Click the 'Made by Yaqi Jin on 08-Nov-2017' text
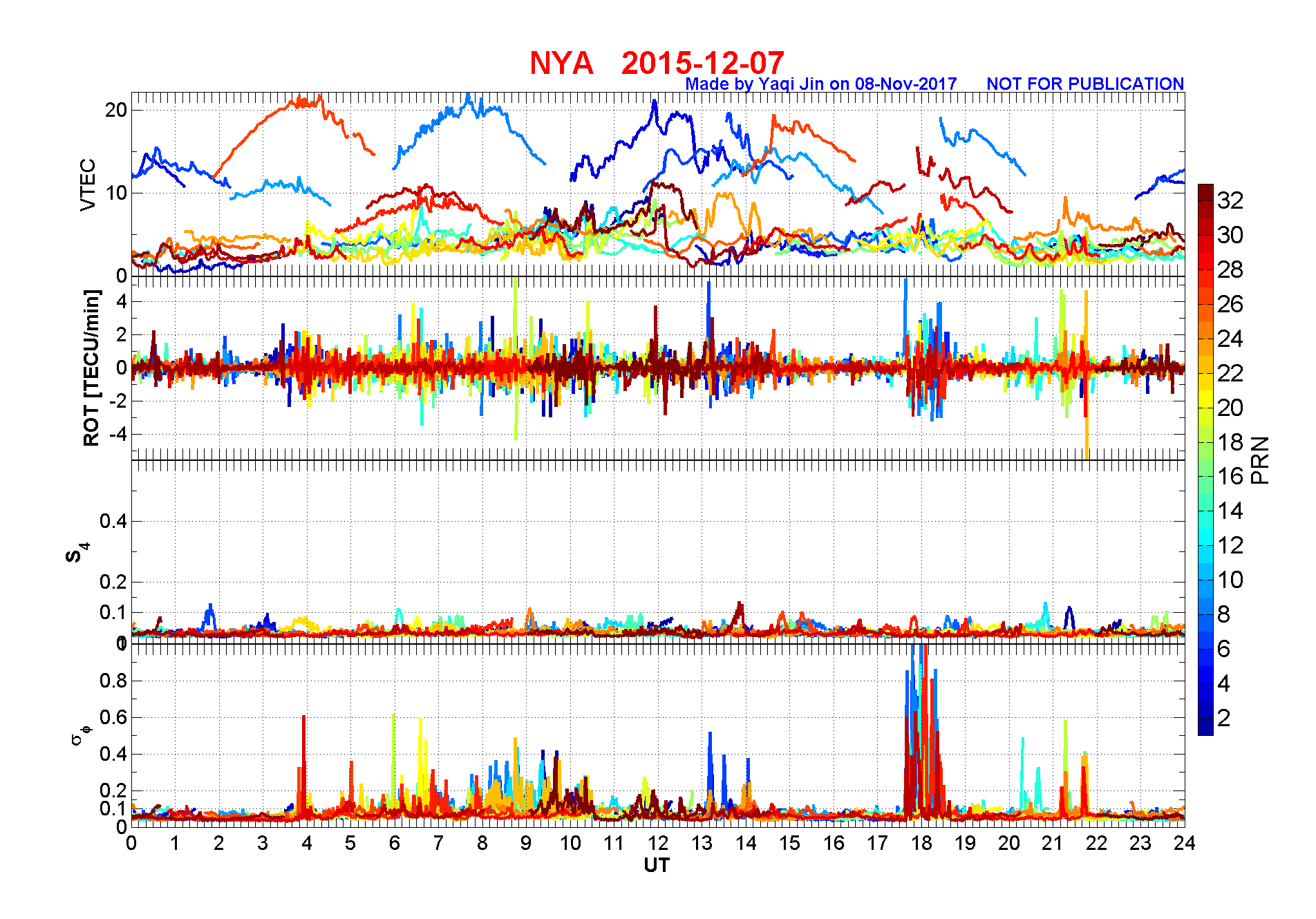The height and width of the screenshot is (919, 1316). [x=821, y=84]
